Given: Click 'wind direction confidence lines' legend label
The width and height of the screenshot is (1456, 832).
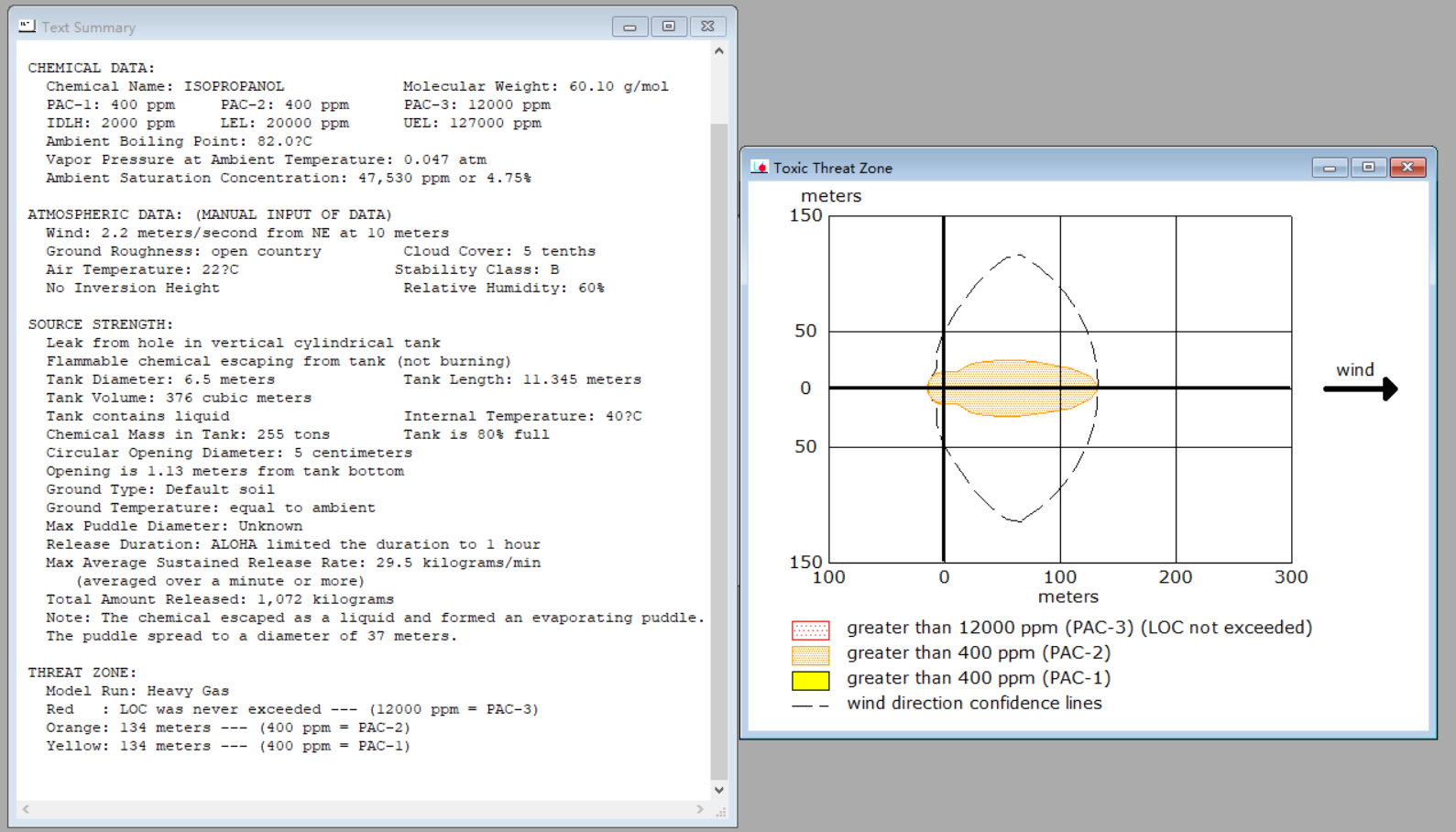Looking at the screenshot, I should [x=974, y=703].
